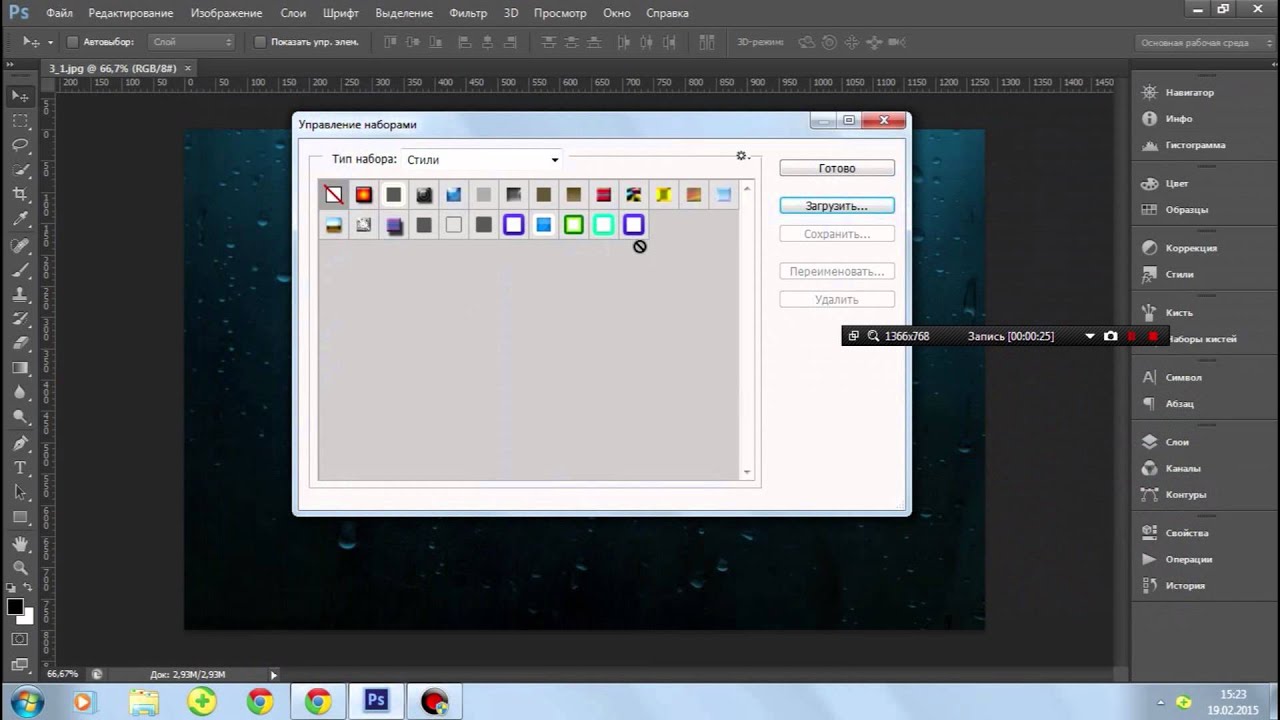
Task: Pick the Eyedropper tool
Action: pos(20,219)
